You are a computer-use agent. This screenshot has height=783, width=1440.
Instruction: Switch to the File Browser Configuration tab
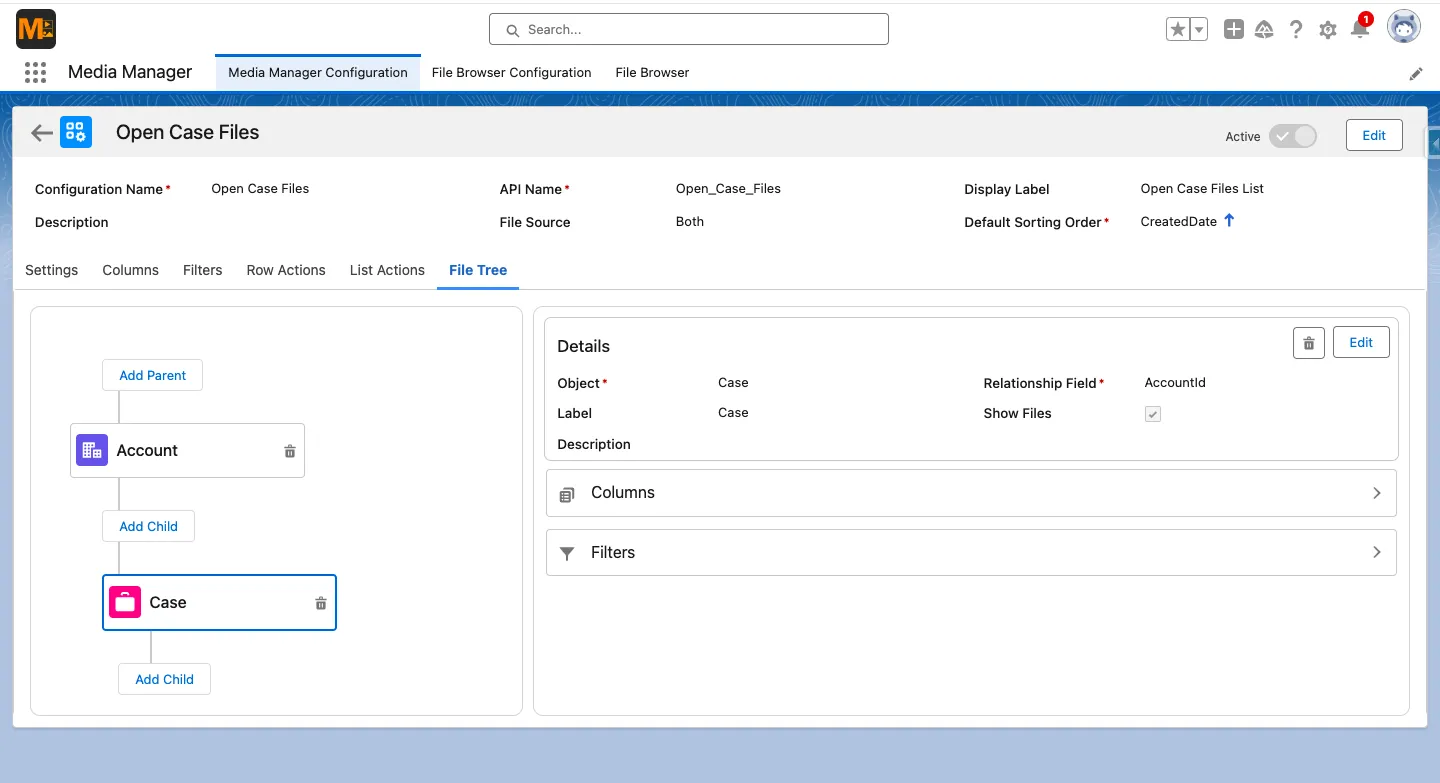point(511,72)
